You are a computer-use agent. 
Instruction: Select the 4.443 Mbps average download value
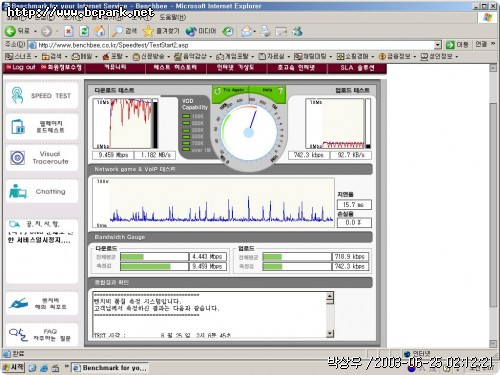[208, 256]
